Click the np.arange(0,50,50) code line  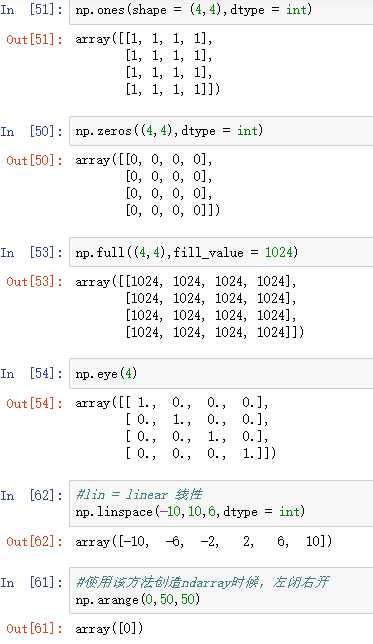pos(138,600)
